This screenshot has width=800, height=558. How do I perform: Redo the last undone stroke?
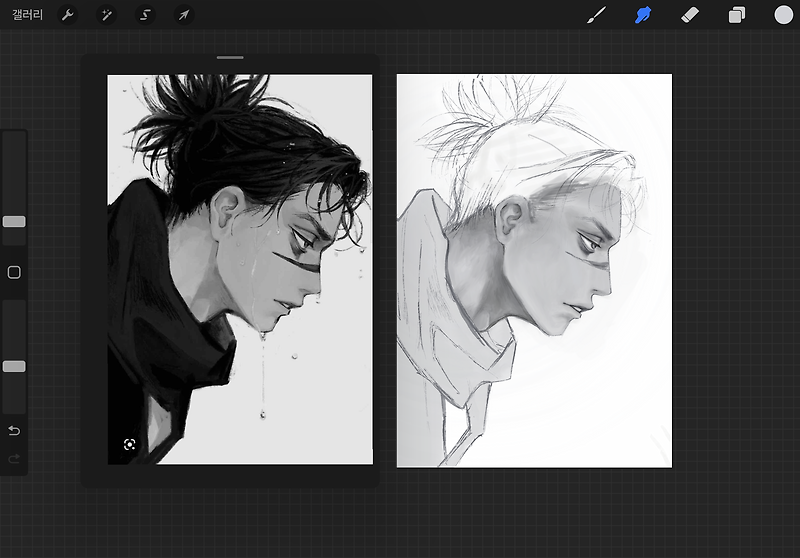(14, 459)
